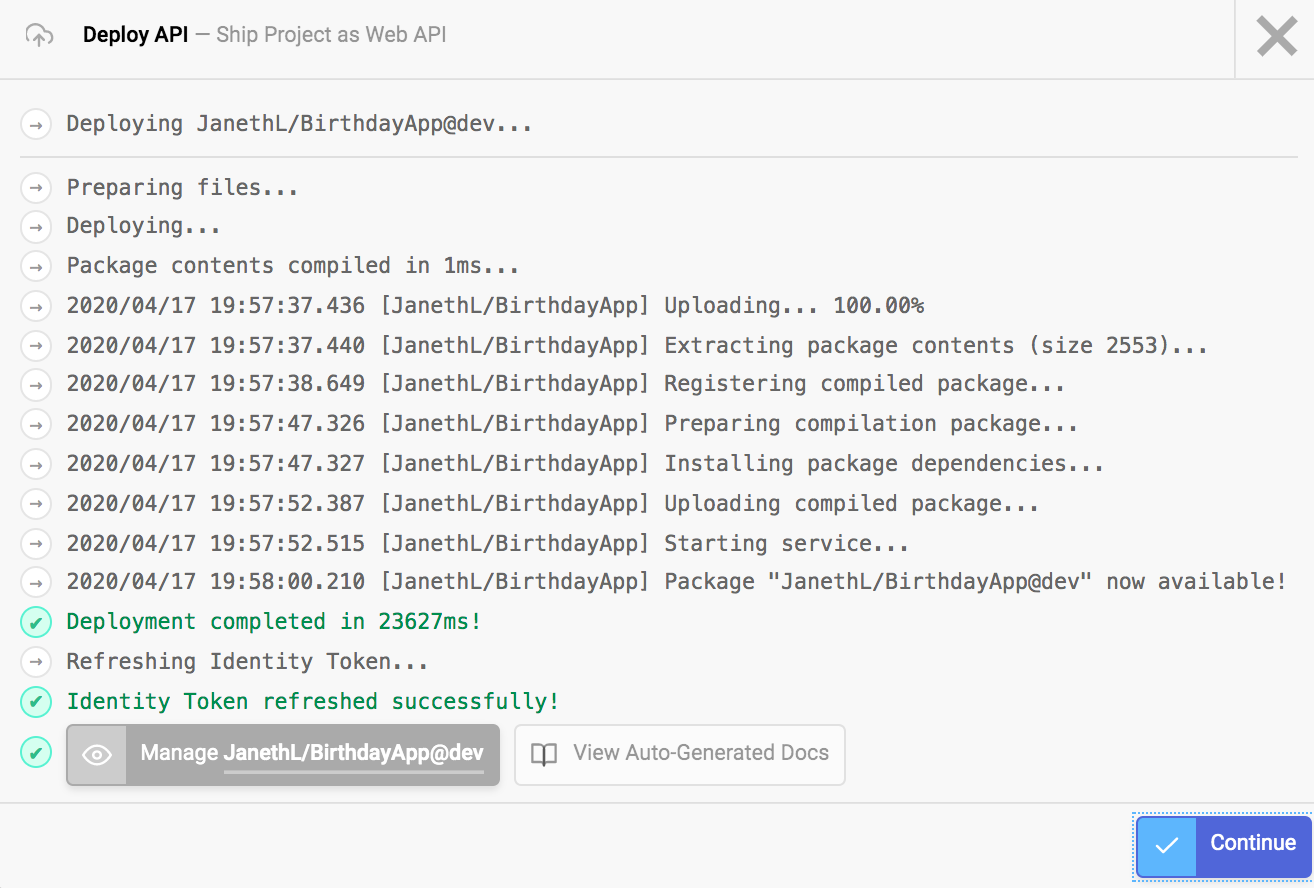The image size is (1314, 888).
Task: Click 'Ship Project as Web API' subtitle
Action: pyautogui.click(x=331, y=35)
